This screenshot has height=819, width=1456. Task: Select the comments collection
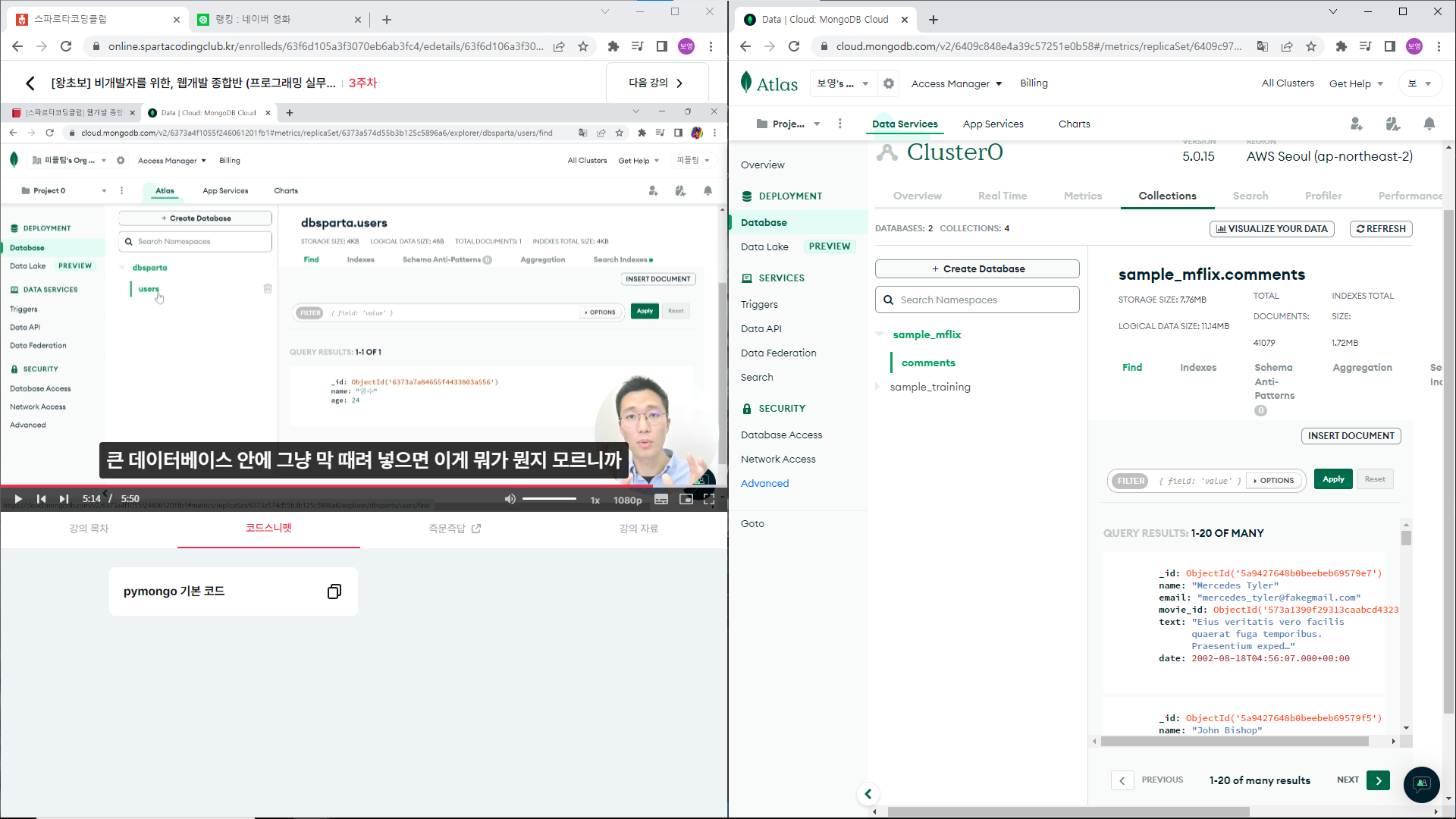pyautogui.click(x=928, y=362)
